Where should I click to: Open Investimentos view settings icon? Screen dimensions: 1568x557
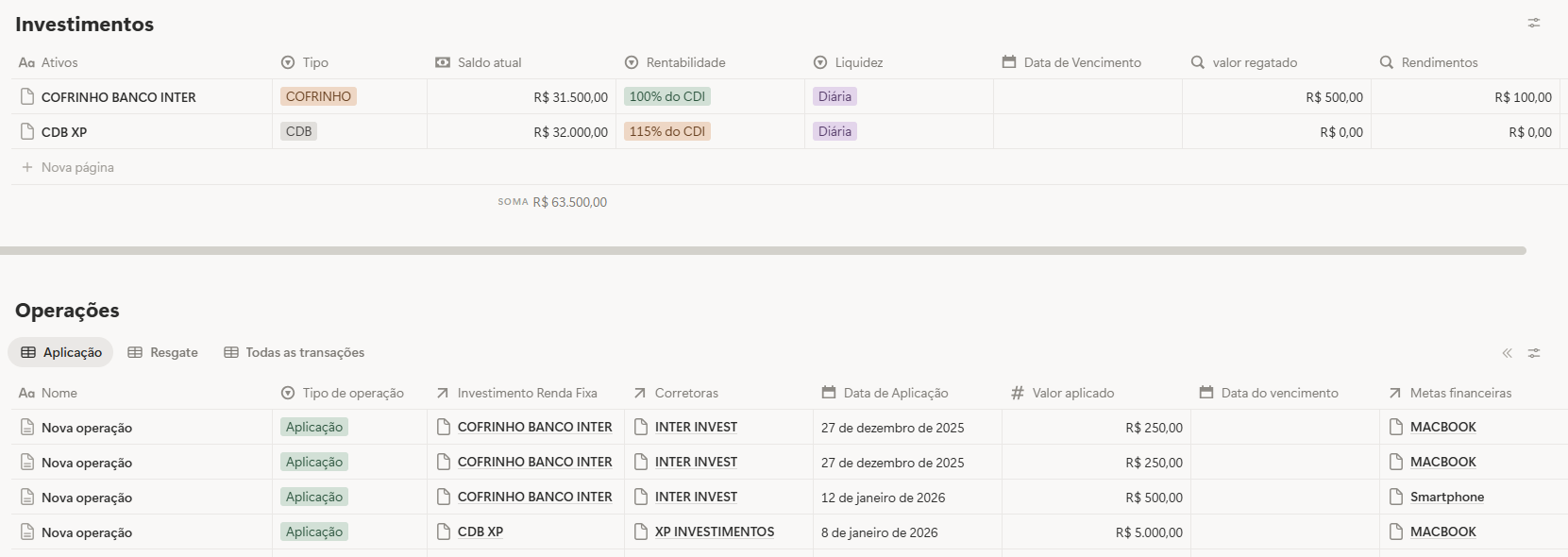[x=1534, y=23]
